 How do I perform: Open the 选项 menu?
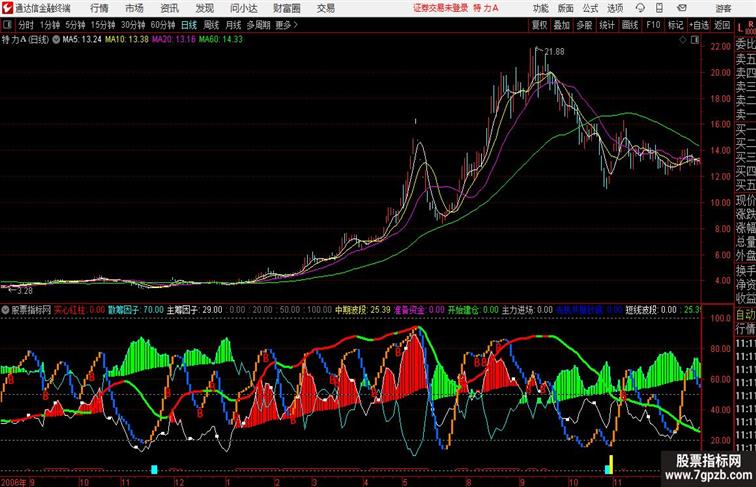[615, 8]
